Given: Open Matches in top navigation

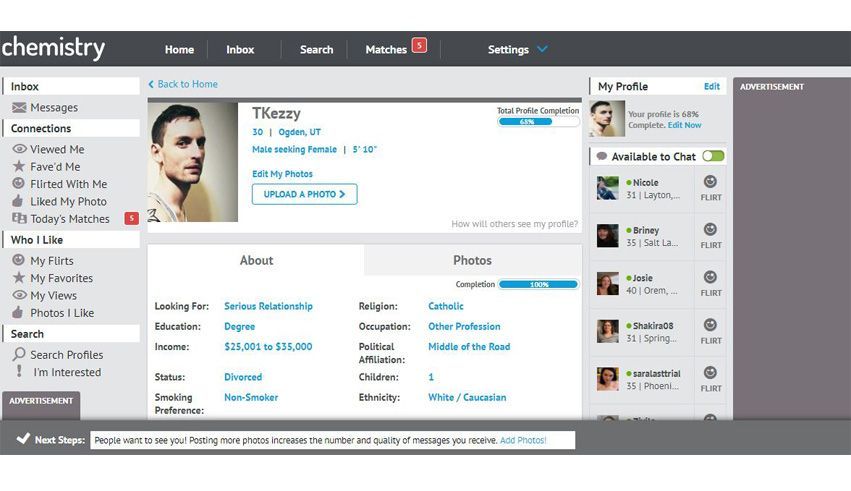Looking at the screenshot, I should point(386,49).
